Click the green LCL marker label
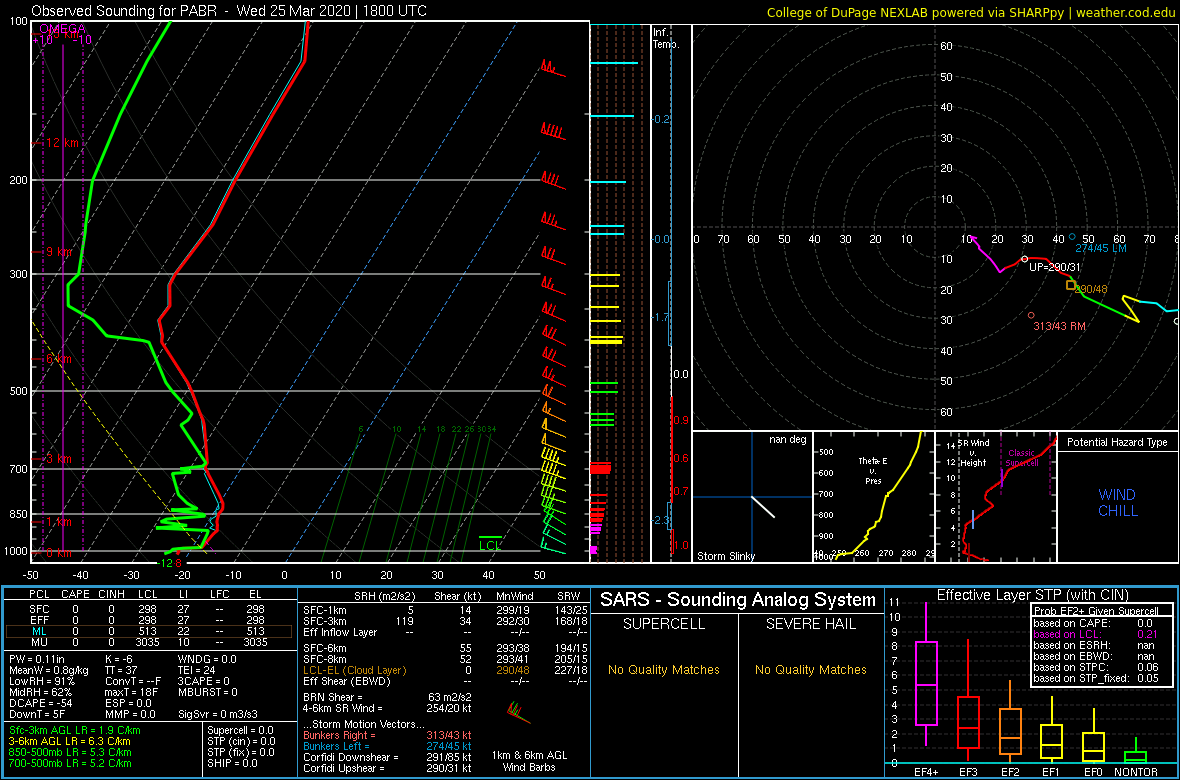The width and height of the screenshot is (1180, 780). [490, 546]
